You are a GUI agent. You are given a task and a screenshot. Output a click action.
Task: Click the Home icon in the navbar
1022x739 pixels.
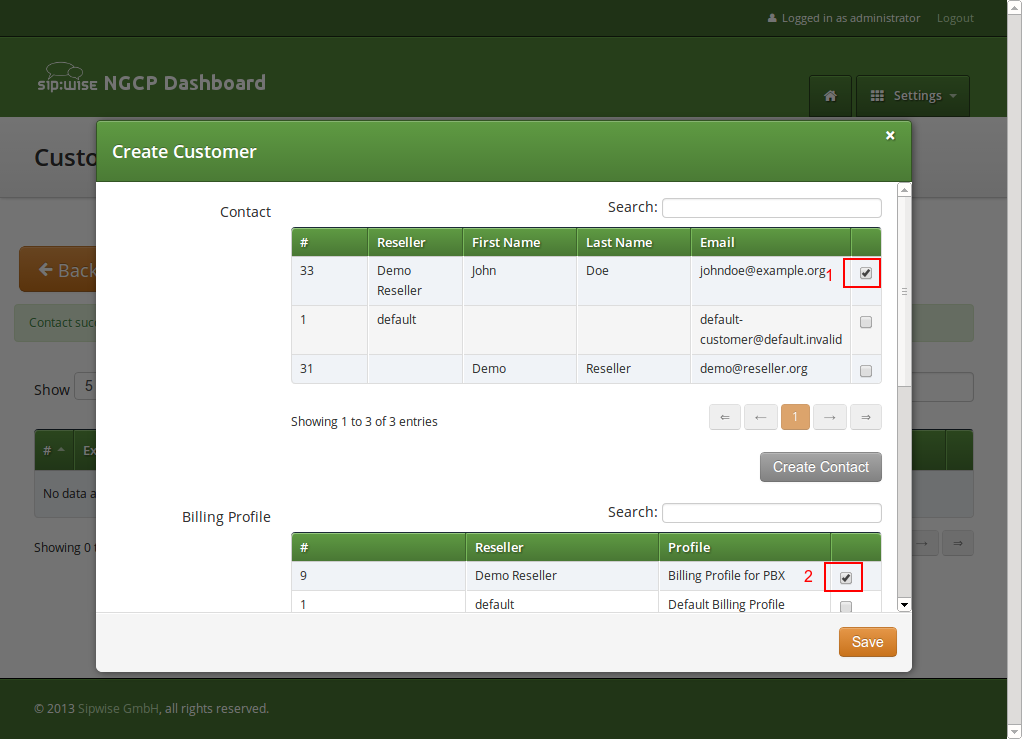click(830, 96)
